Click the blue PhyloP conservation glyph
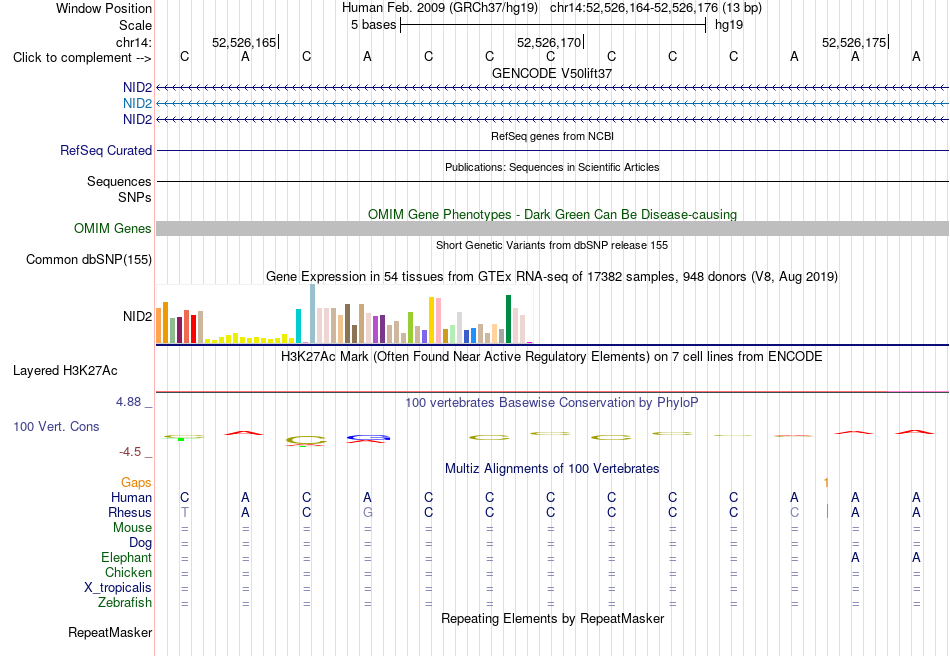This screenshot has height=656, width=950. [x=368, y=437]
